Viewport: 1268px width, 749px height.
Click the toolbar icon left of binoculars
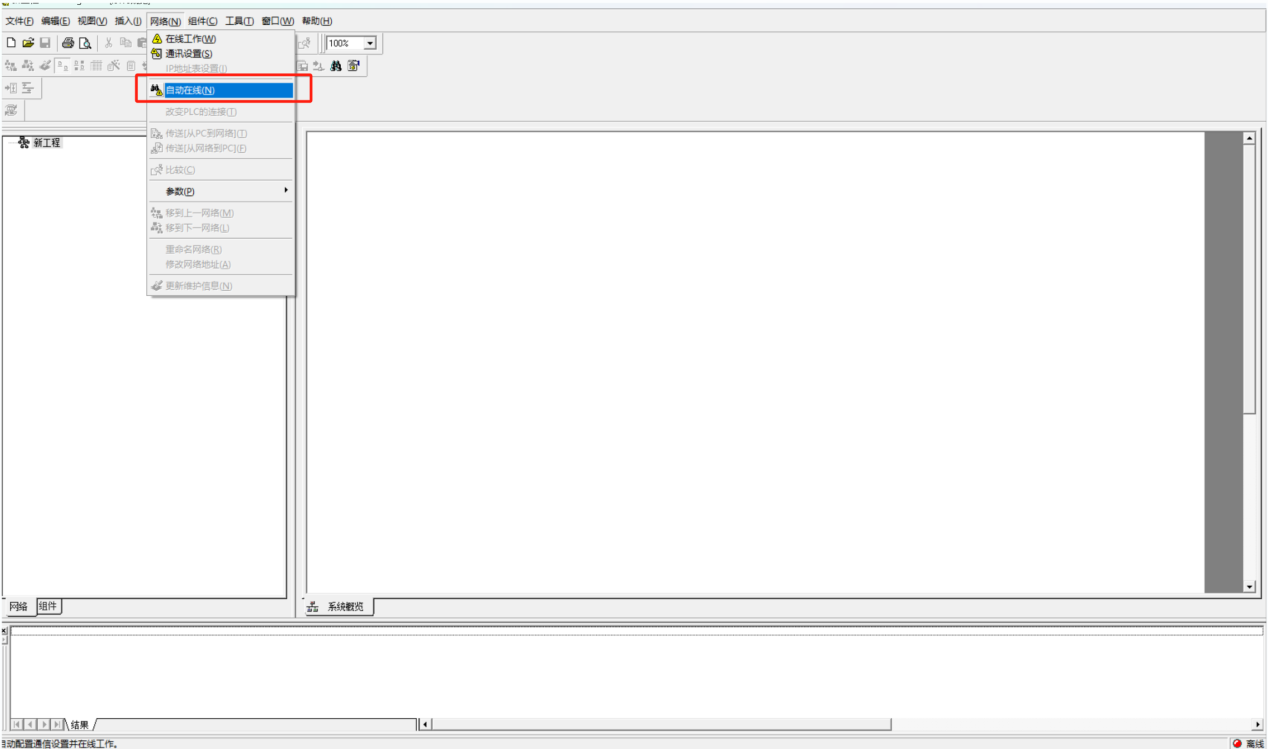318,66
